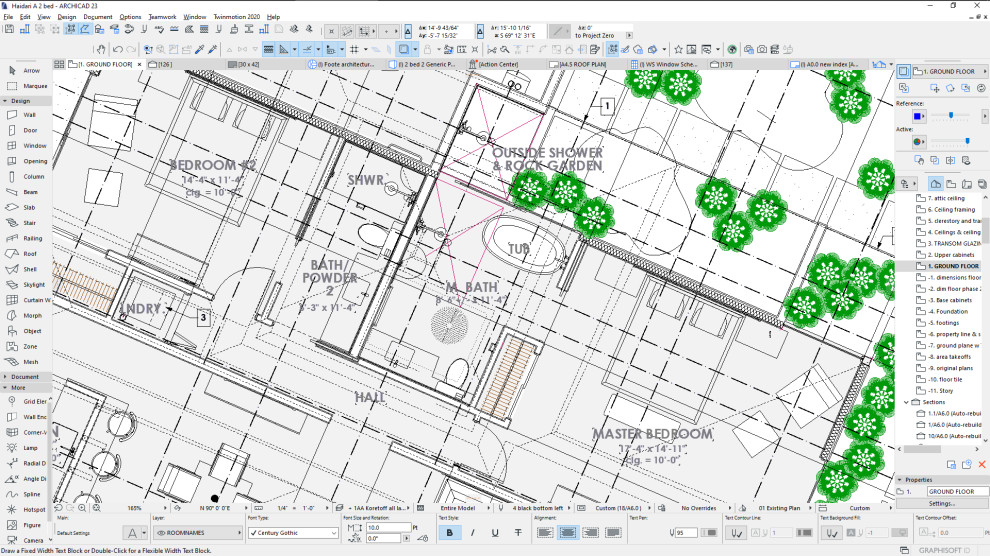The image size is (990, 556).
Task: Toggle underline text style
Action: click(495, 533)
